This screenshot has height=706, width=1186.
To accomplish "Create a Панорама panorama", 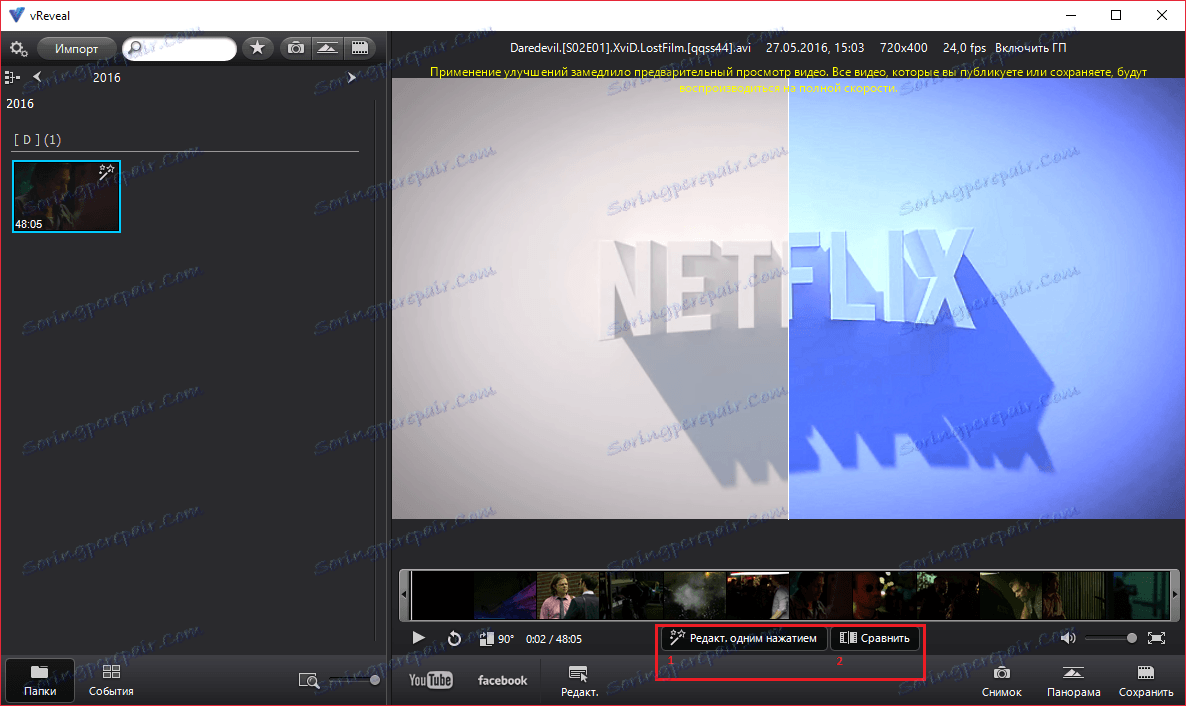I will 1073,681.
